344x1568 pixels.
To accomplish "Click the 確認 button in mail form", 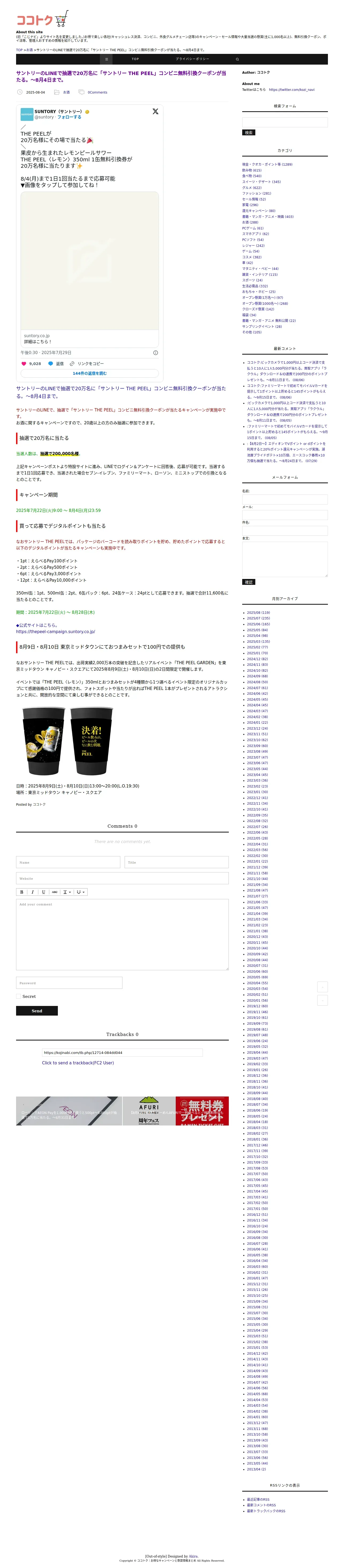I will click(248, 582).
